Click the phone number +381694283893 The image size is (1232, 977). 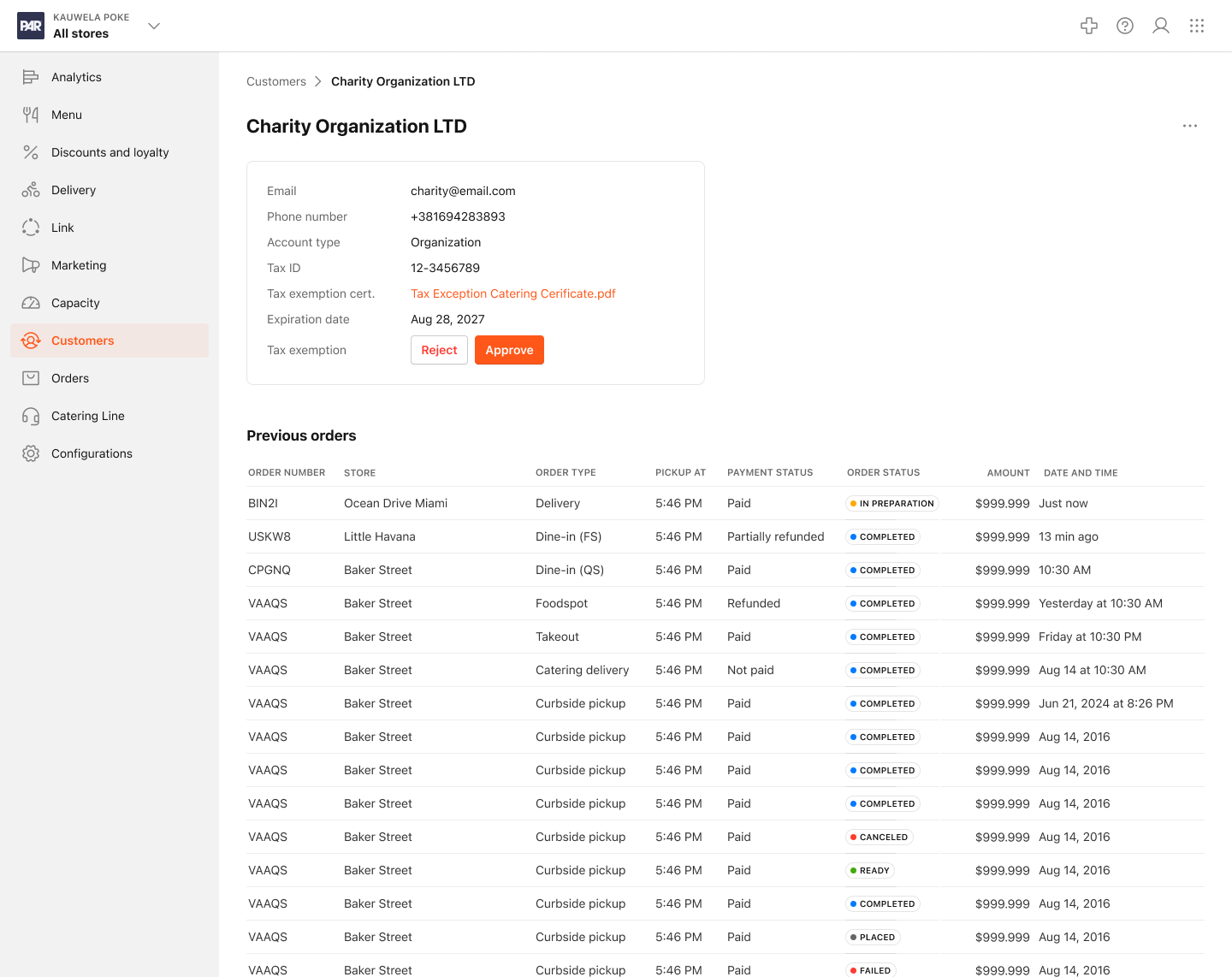coord(458,216)
